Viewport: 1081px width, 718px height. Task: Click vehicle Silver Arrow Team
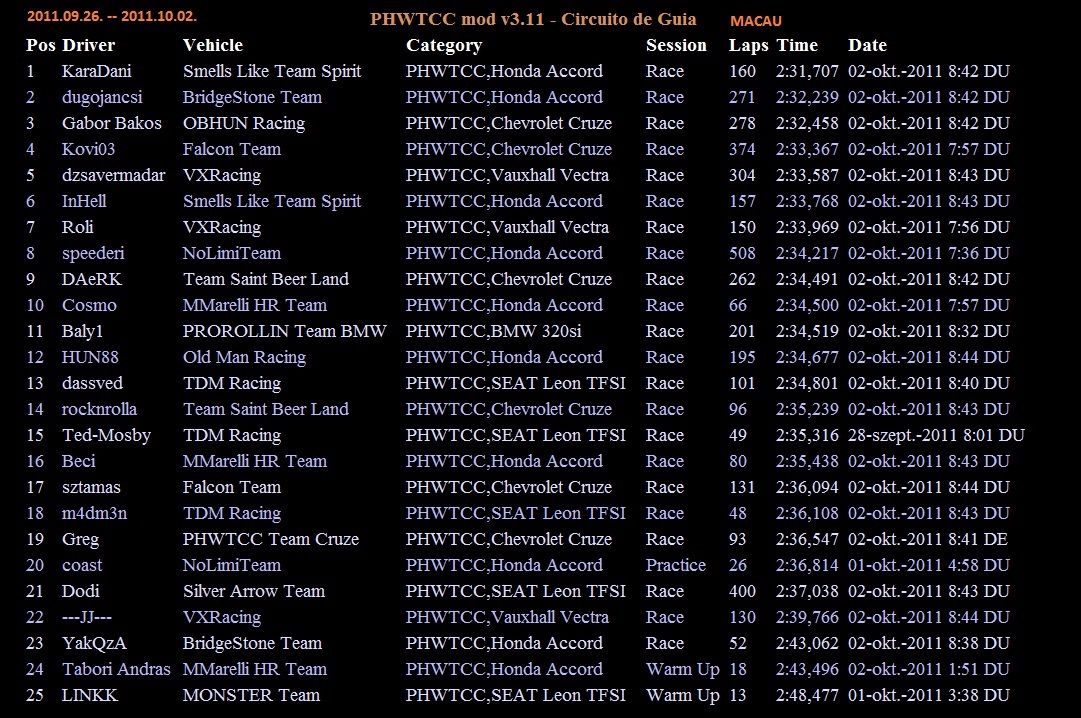pyautogui.click(x=253, y=592)
